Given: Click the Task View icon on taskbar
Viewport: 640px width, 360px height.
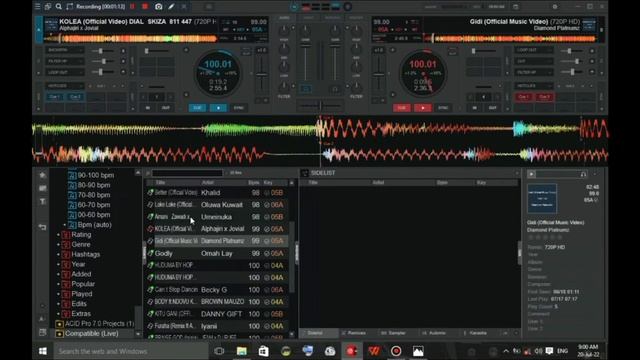Looking at the screenshot, I should [x=219, y=351].
